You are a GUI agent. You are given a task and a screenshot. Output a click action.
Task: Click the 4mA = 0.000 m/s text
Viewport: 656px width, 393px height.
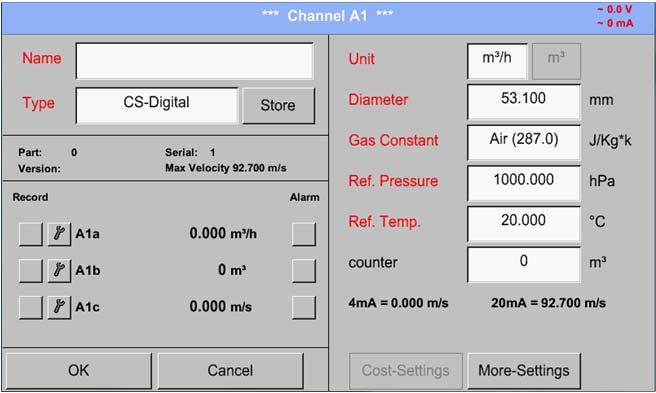tap(398, 303)
